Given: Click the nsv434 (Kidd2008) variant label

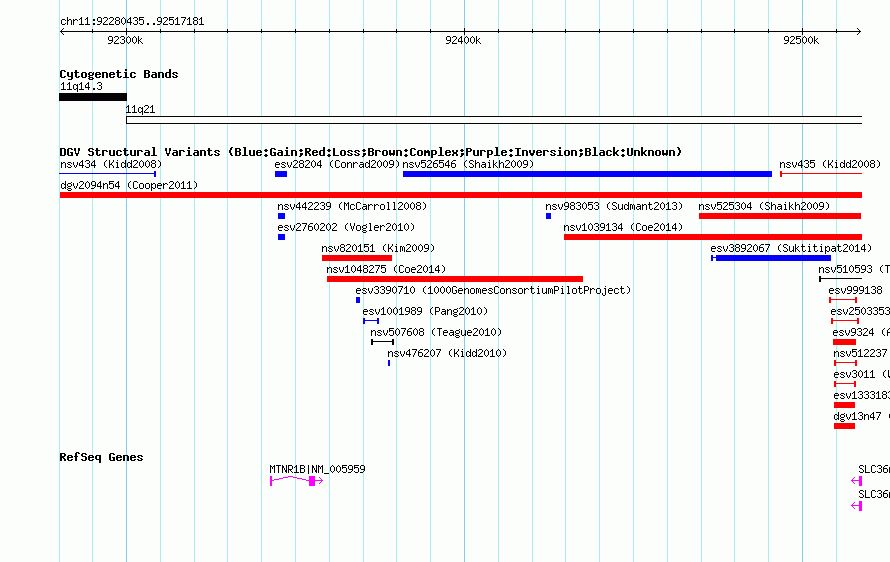Looking at the screenshot, I should [111, 164].
